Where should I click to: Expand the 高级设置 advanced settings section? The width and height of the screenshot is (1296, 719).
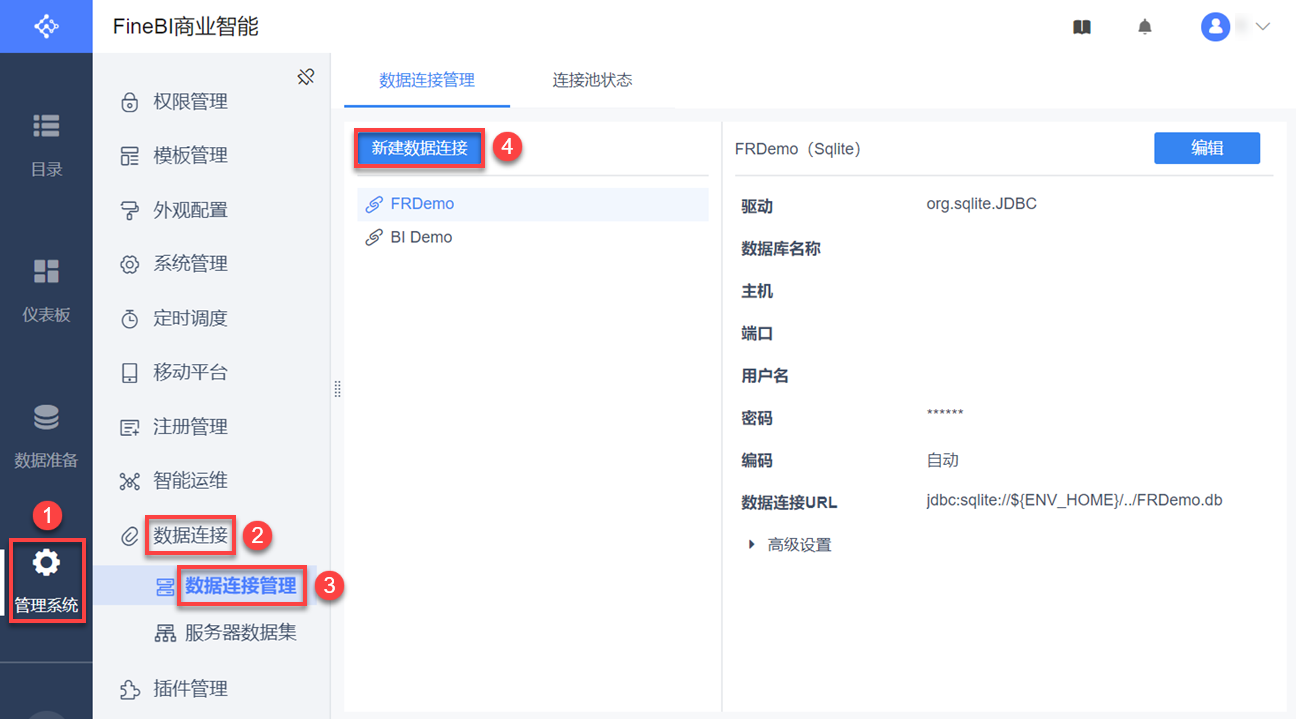[752, 545]
